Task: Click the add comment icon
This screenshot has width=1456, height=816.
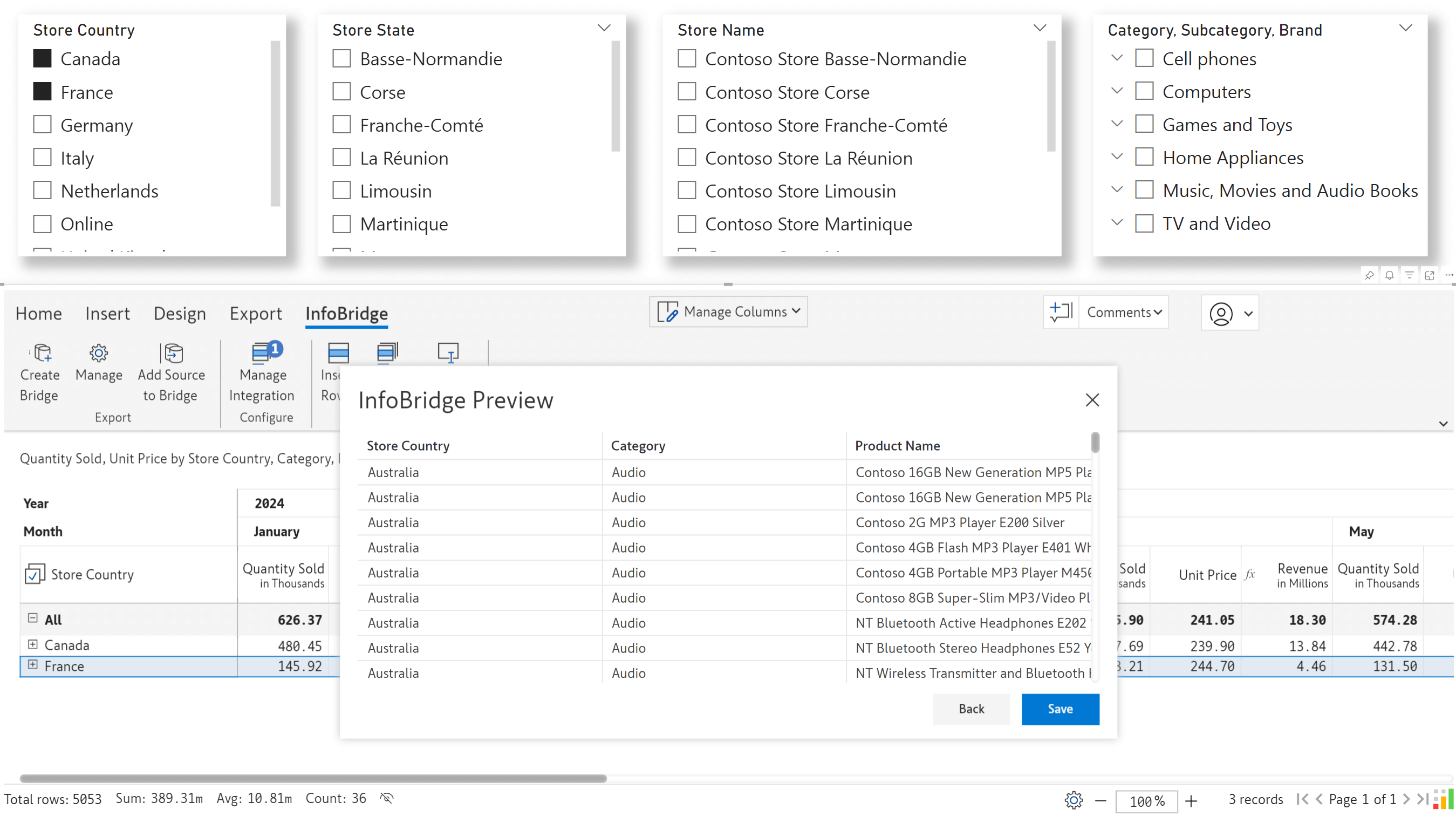Action: click(1061, 311)
